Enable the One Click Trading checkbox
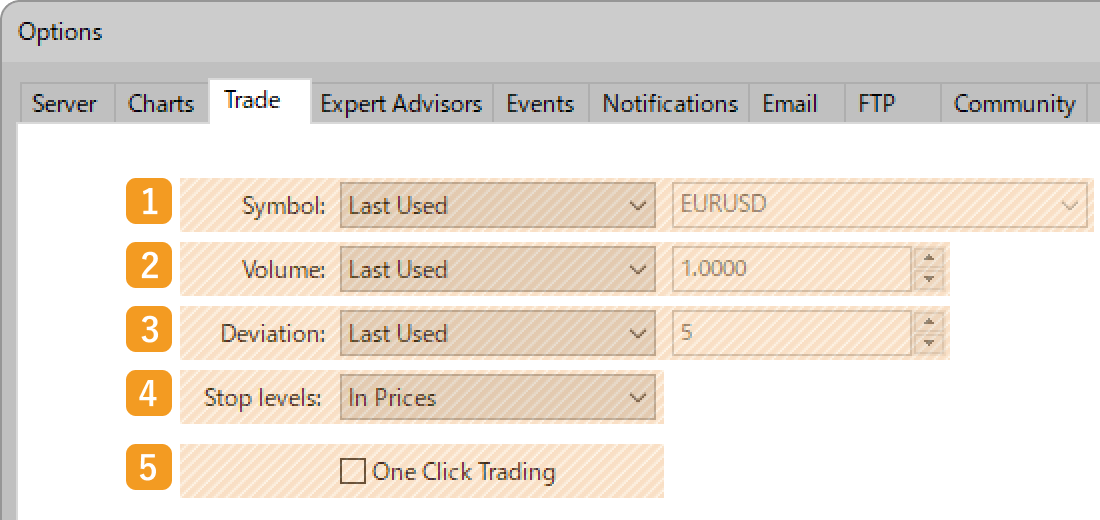 353,471
